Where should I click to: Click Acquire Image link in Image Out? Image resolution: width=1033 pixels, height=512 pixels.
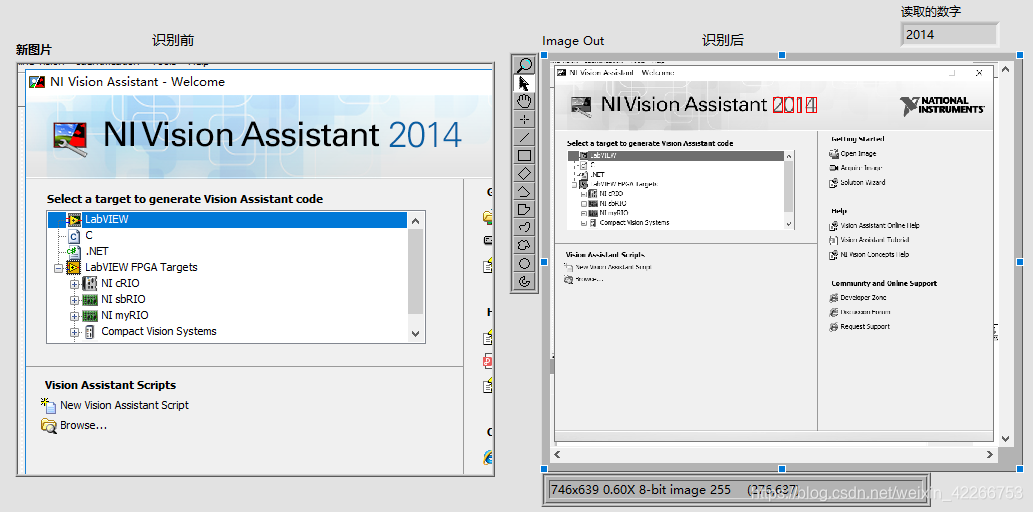coord(861,168)
